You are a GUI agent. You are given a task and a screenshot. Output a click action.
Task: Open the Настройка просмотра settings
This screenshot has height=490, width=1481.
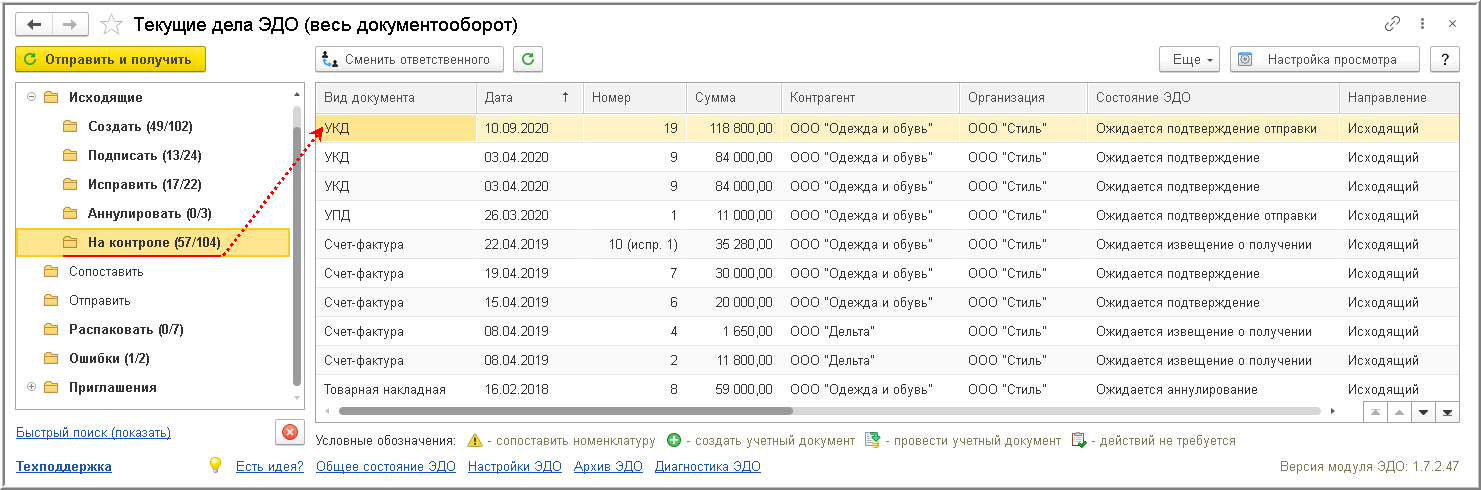pos(1325,59)
